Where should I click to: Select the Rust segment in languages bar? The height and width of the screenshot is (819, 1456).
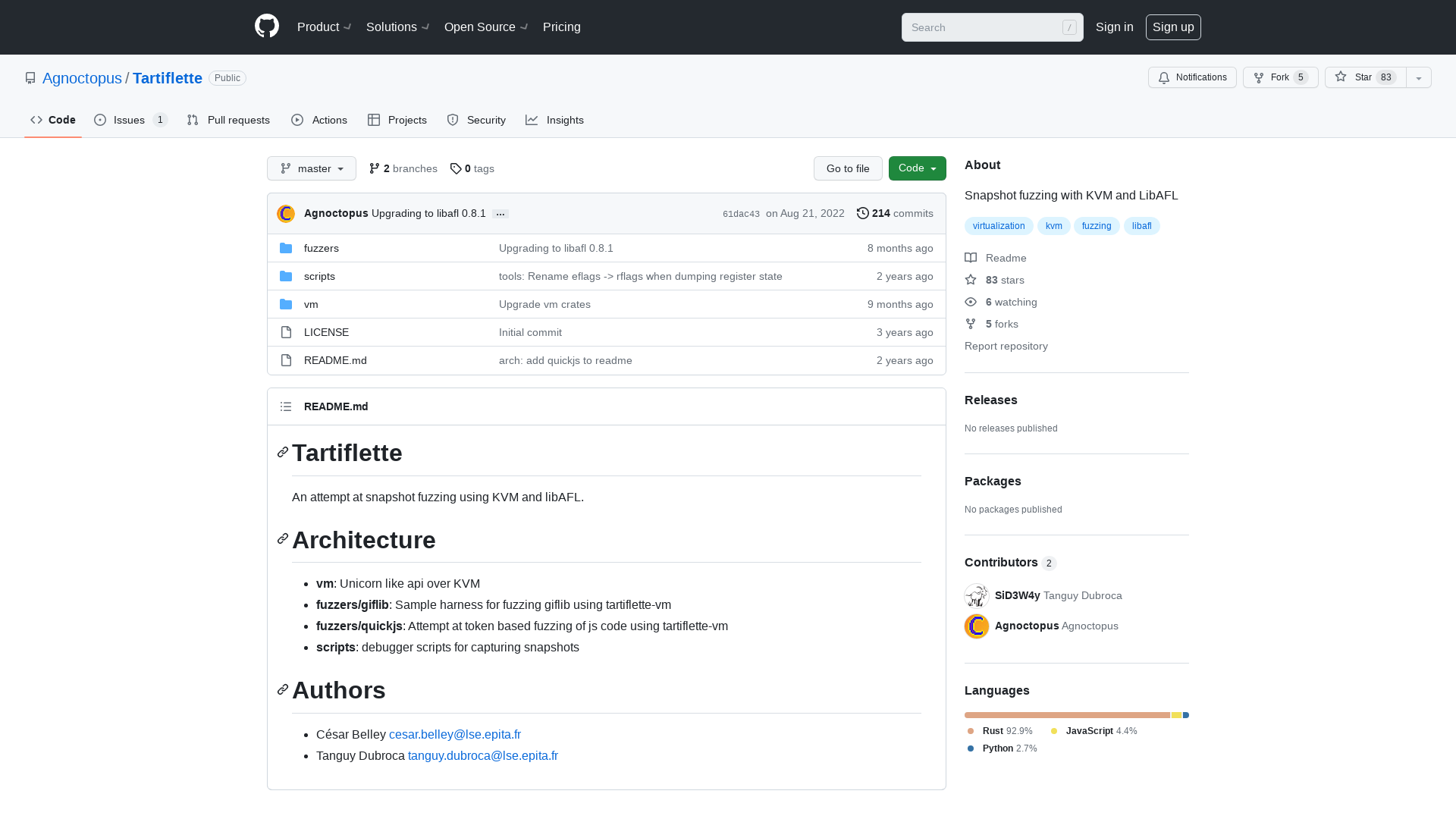1068,715
